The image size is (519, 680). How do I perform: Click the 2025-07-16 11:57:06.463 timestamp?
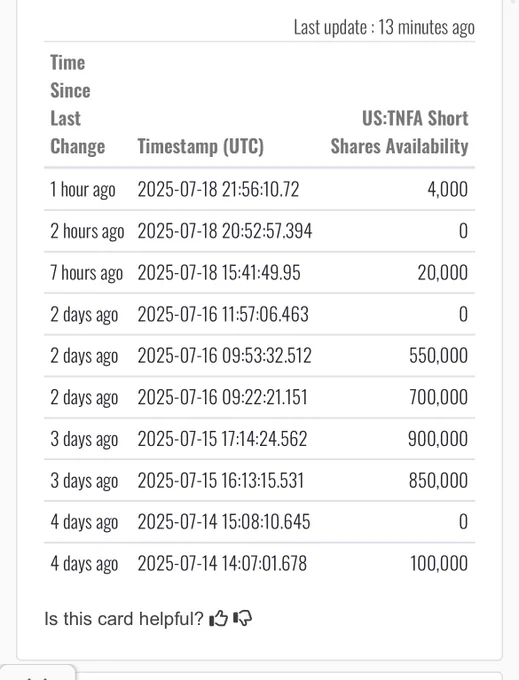223,314
